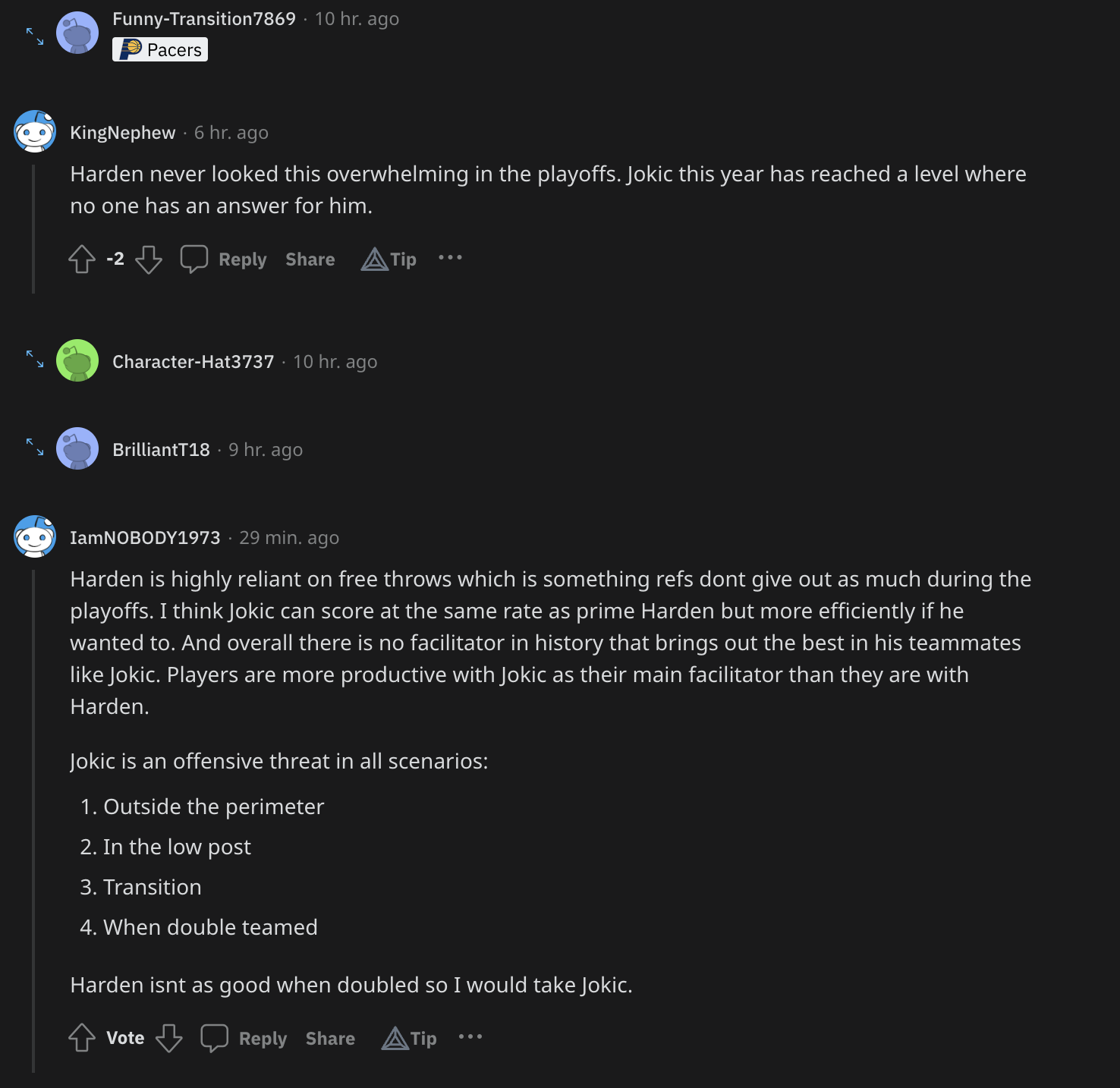This screenshot has width=1120, height=1088.
Task: Upvote IamNOBODY1973's comment
Action: 82,1038
